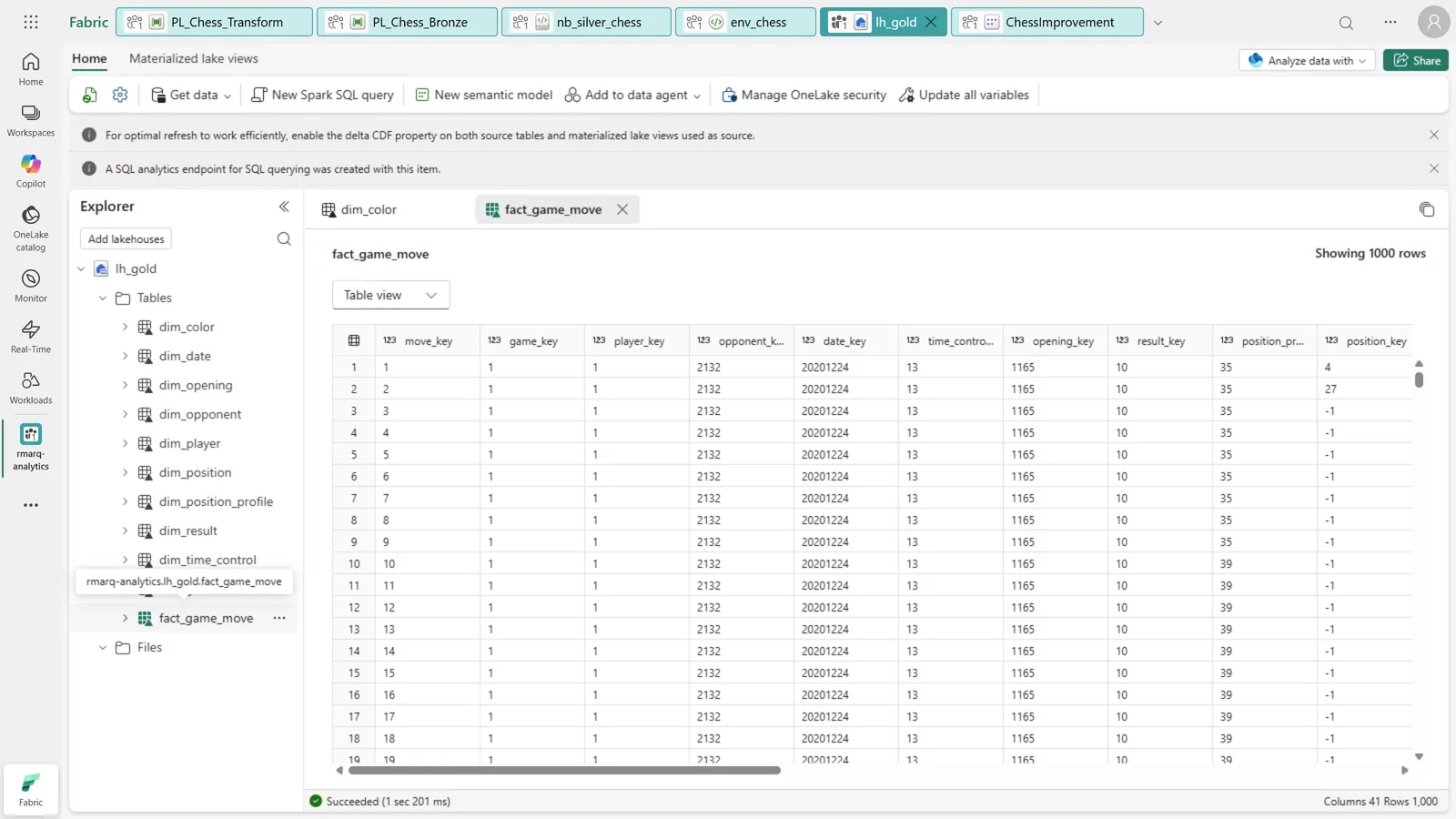Open Real-Time hub from sidebar
This screenshot has width=1456, height=819.
pyautogui.click(x=31, y=337)
